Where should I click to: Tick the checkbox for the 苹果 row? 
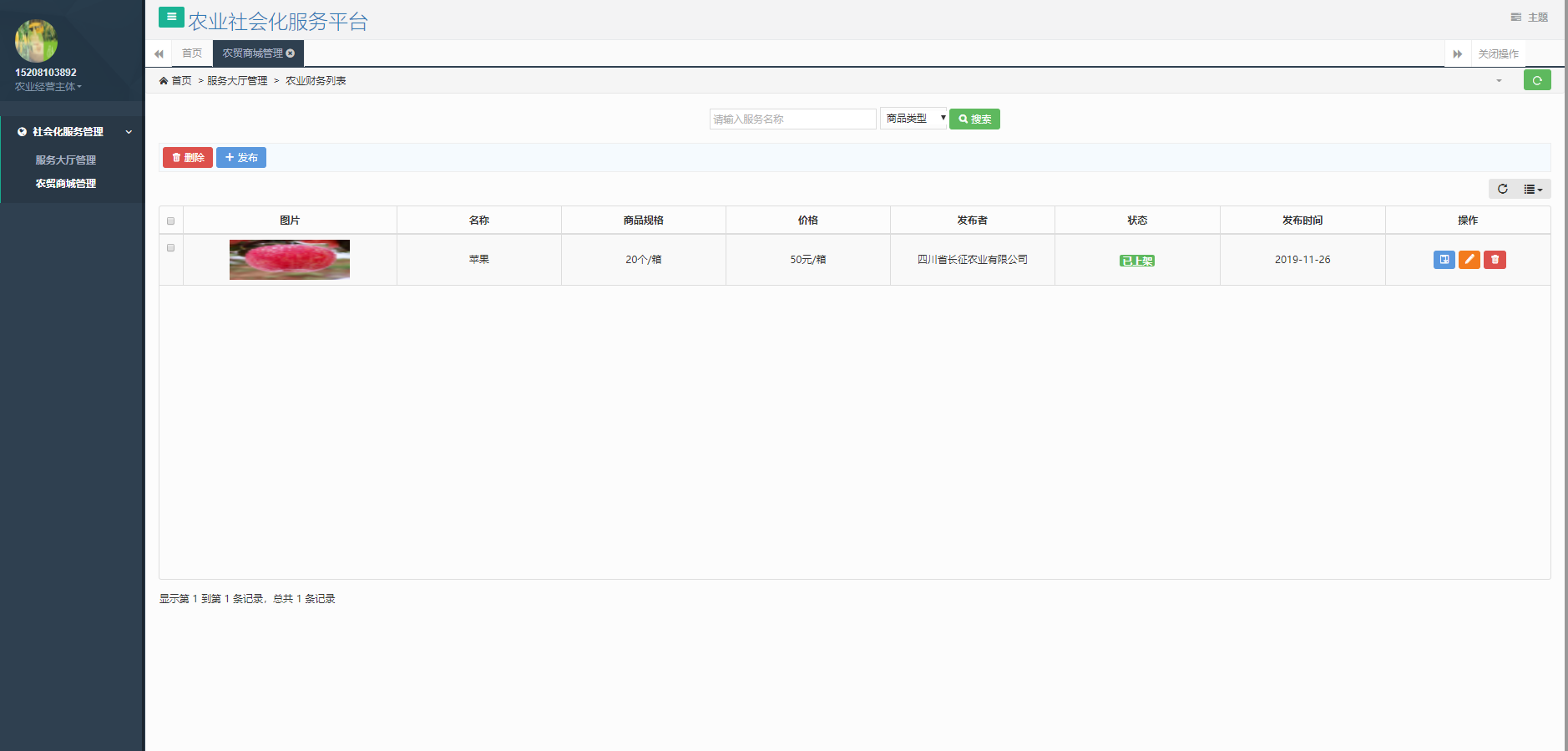pyautogui.click(x=171, y=248)
